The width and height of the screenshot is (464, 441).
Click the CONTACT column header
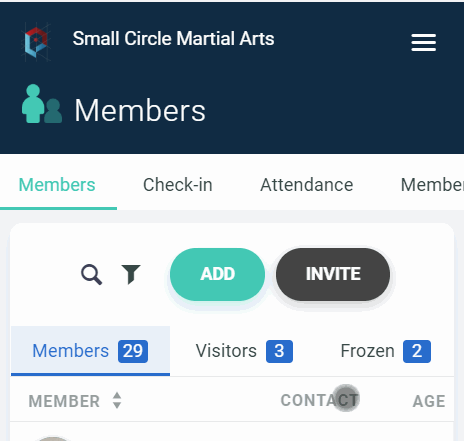pos(319,400)
